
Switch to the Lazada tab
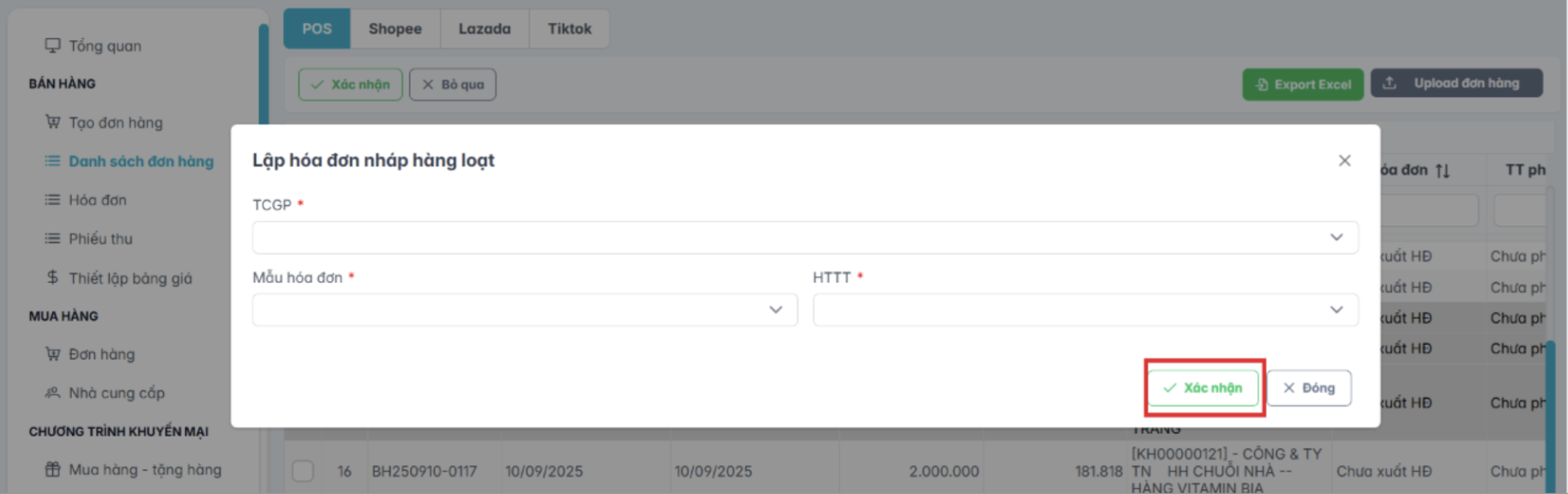pyautogui.click(x=484, y=28)
